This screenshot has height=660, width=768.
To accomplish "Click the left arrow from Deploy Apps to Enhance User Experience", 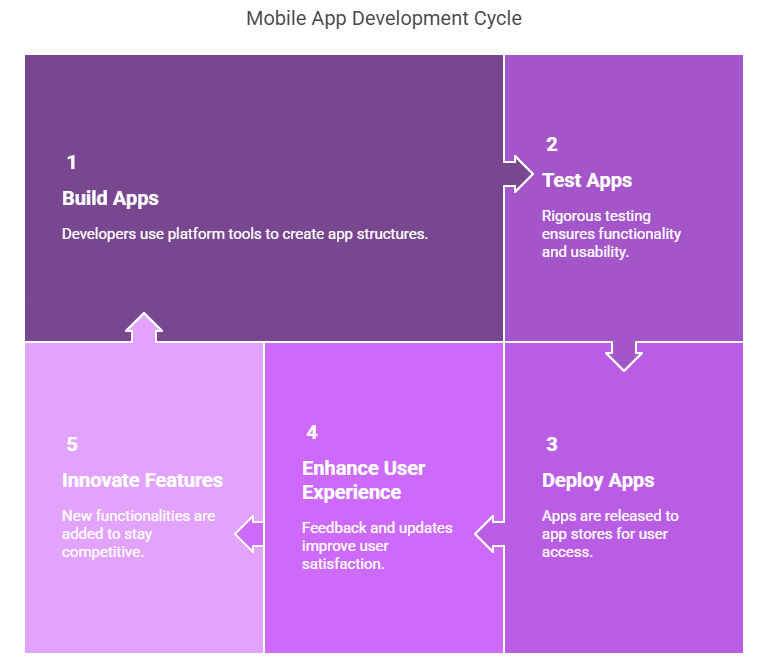I will (x=489, y=534).
